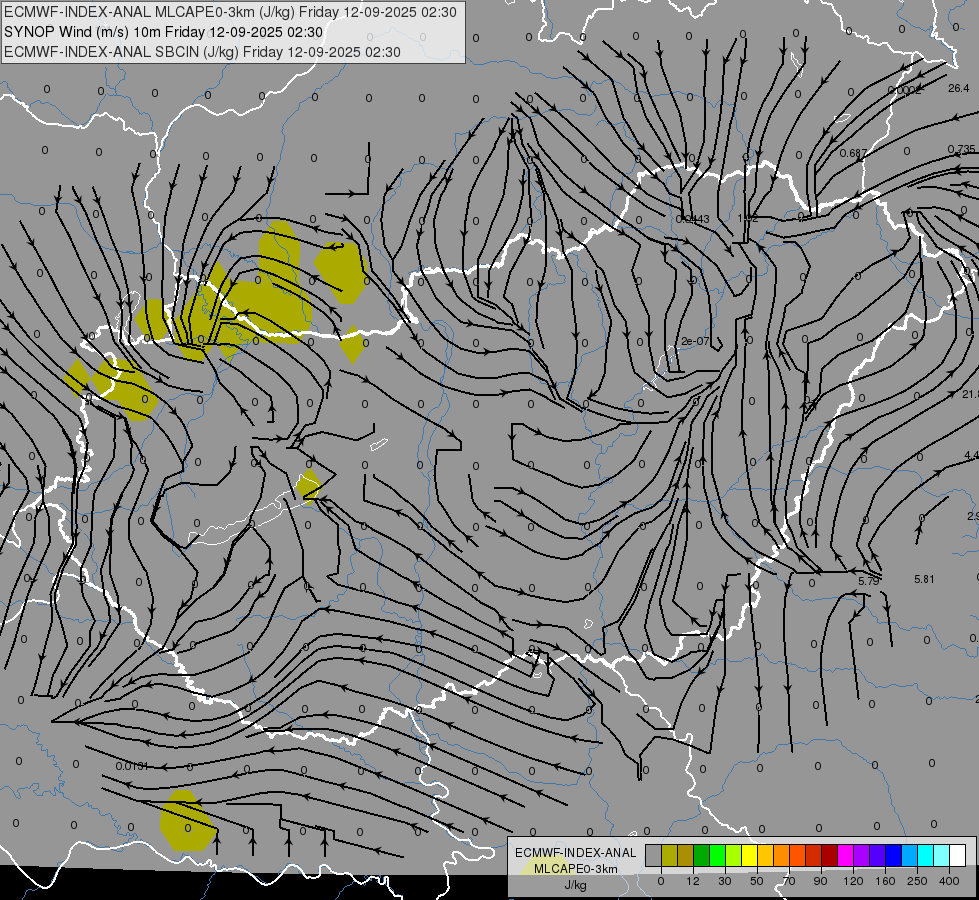Select the bright green legend swatch
This screenshot has height=900, width=979.
click(x=718, y=855)
